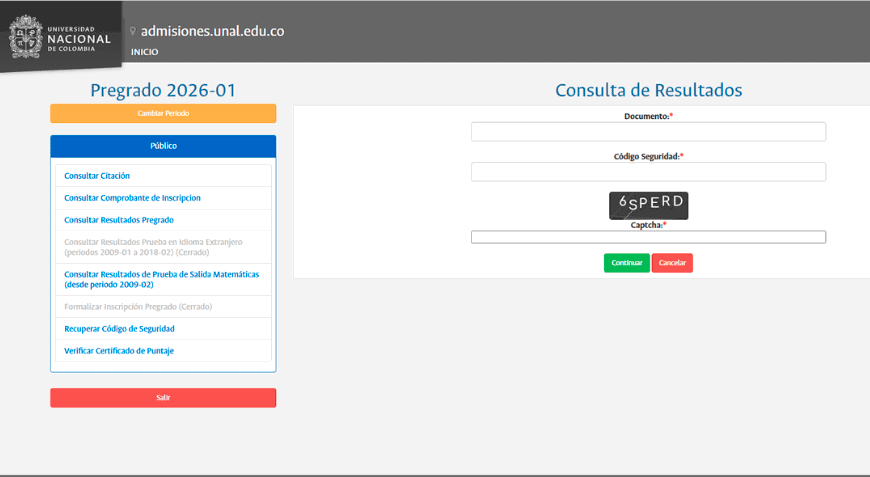This screenshot has height=477, width=870.
Task: Go to Consultar Resultados Pregrado
Action: coord(119,220)
